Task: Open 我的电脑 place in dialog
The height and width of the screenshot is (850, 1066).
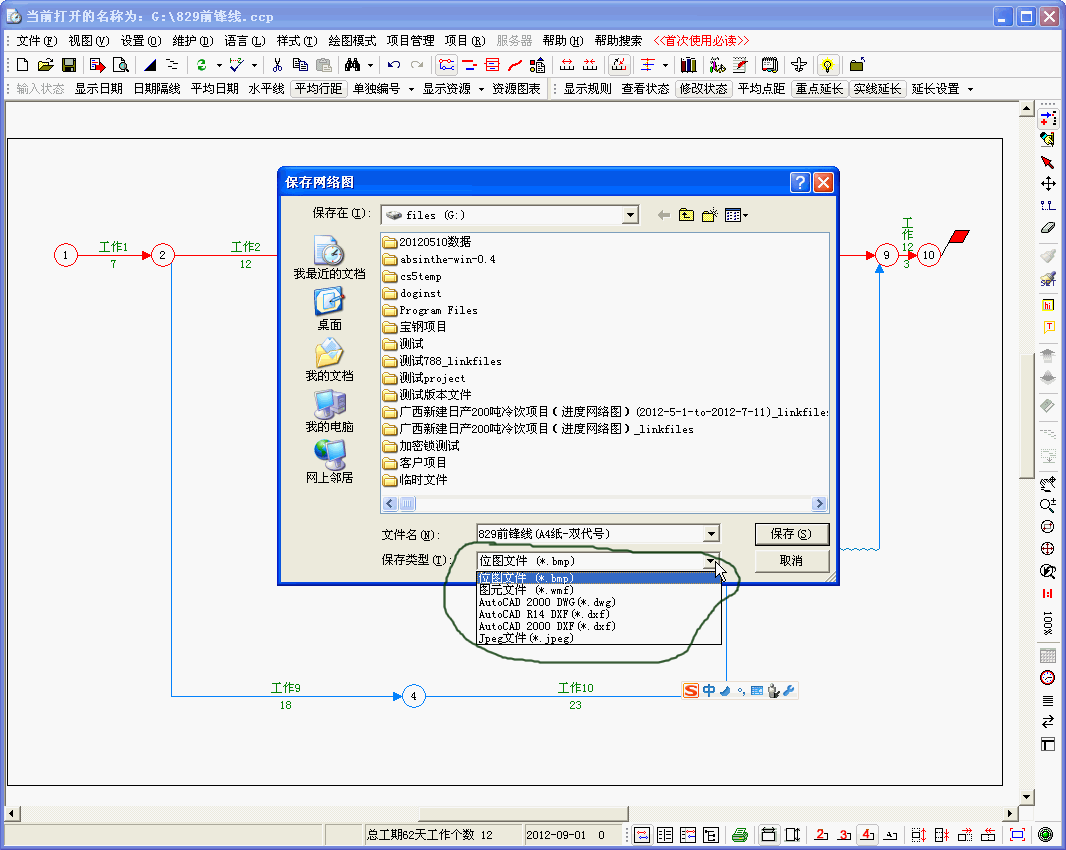Action: click(330, 411)
